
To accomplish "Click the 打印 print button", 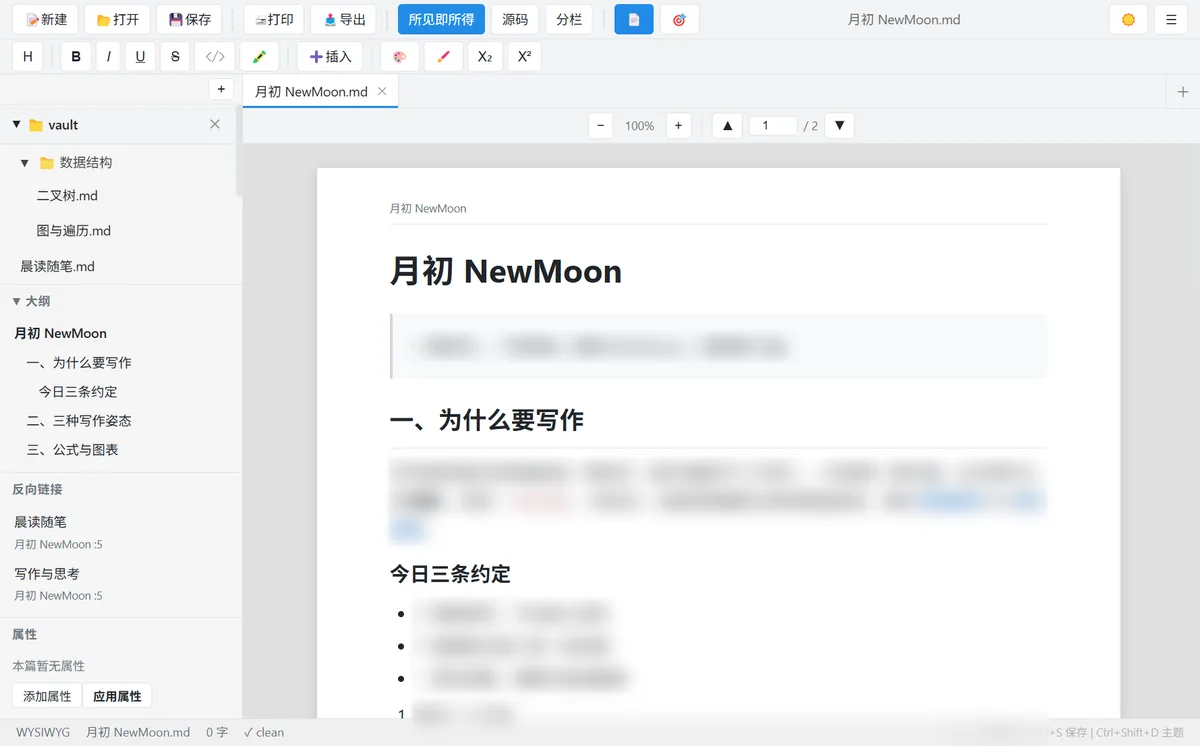I will click(274, 19).
